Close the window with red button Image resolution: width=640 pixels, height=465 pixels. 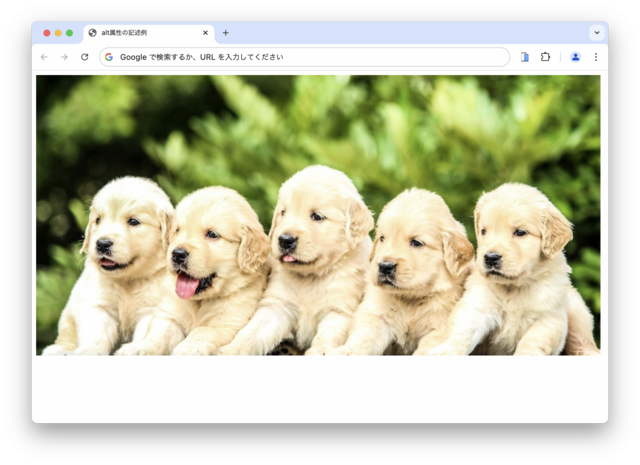pyautogui.click(x=47, y=33)
